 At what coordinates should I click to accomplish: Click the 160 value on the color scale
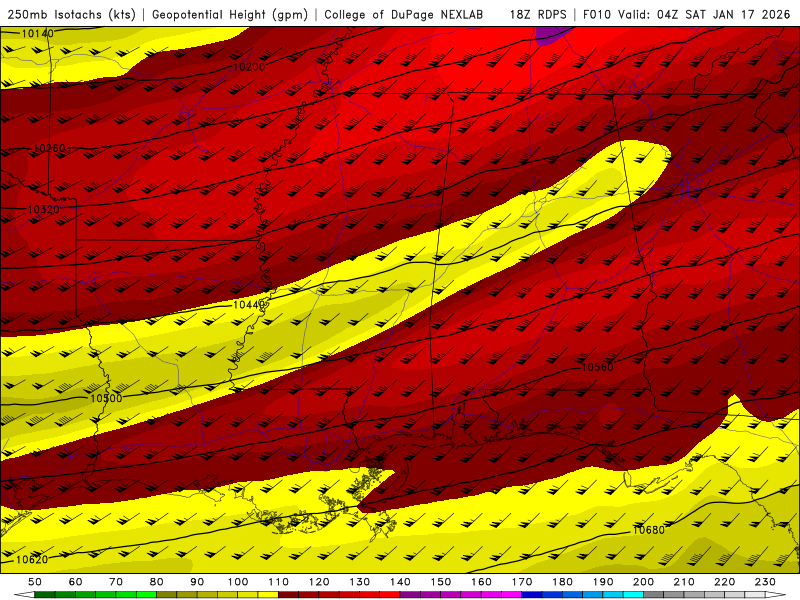tap(481, 582)
